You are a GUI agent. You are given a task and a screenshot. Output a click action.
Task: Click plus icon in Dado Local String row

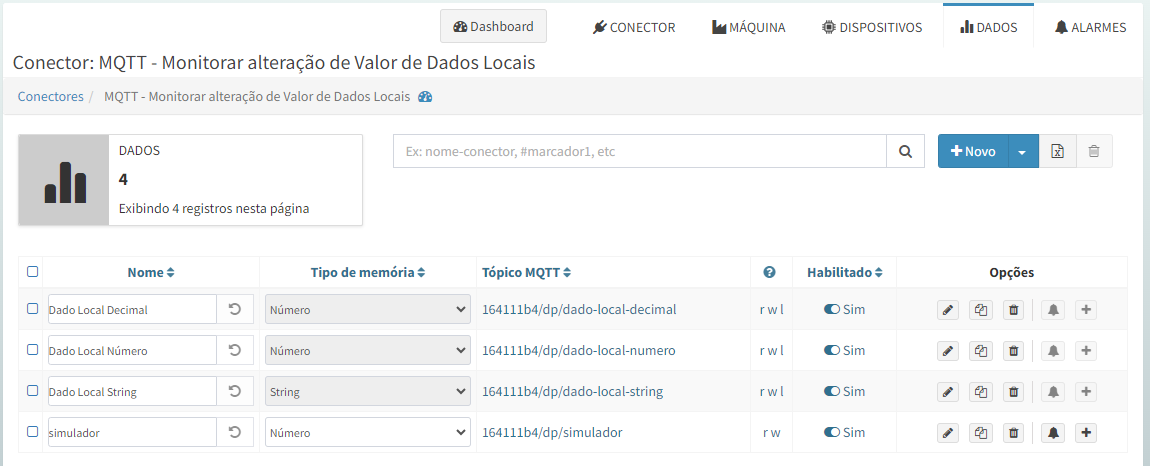(x=1086, y=392)
